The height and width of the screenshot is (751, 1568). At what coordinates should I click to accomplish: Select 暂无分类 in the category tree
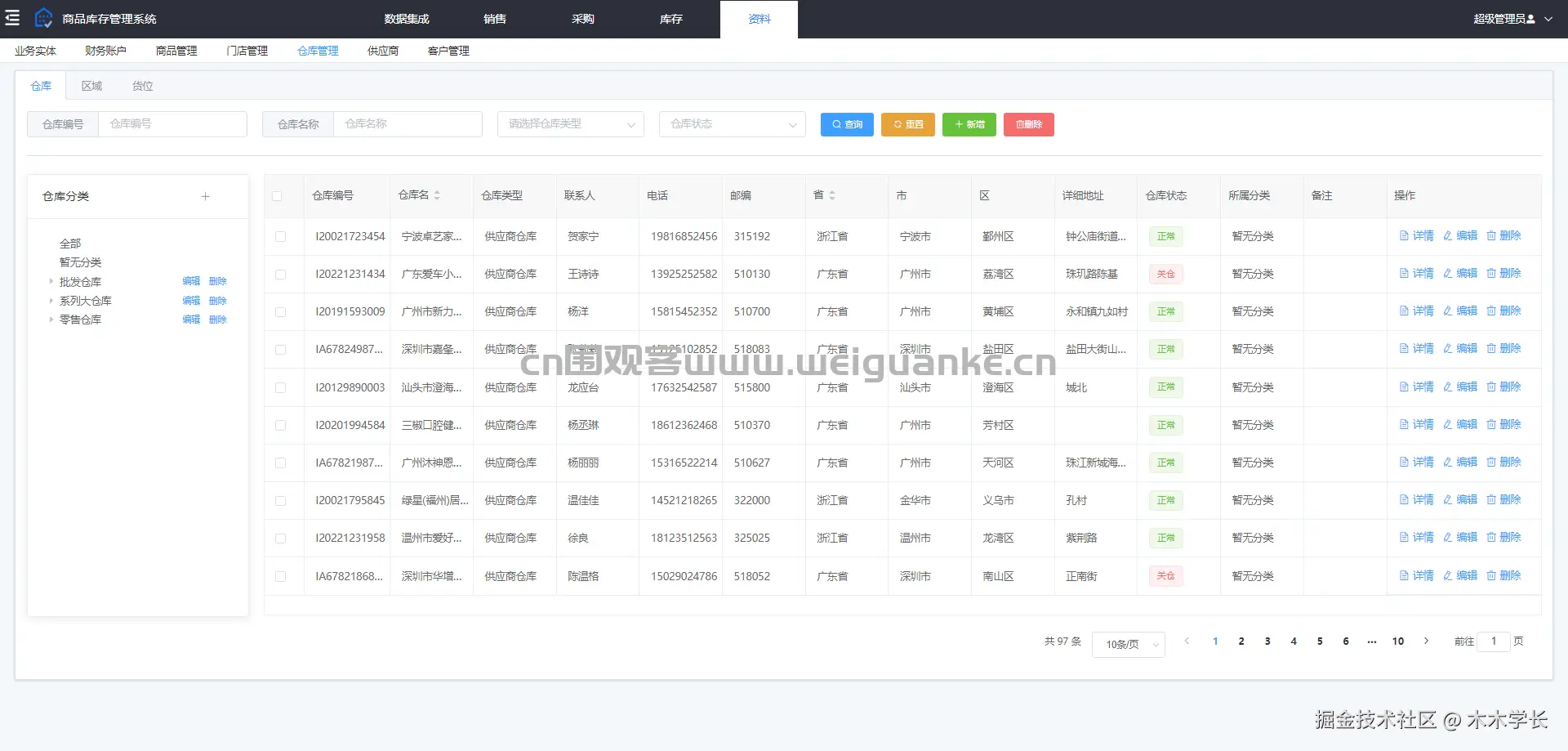[80, 262]
